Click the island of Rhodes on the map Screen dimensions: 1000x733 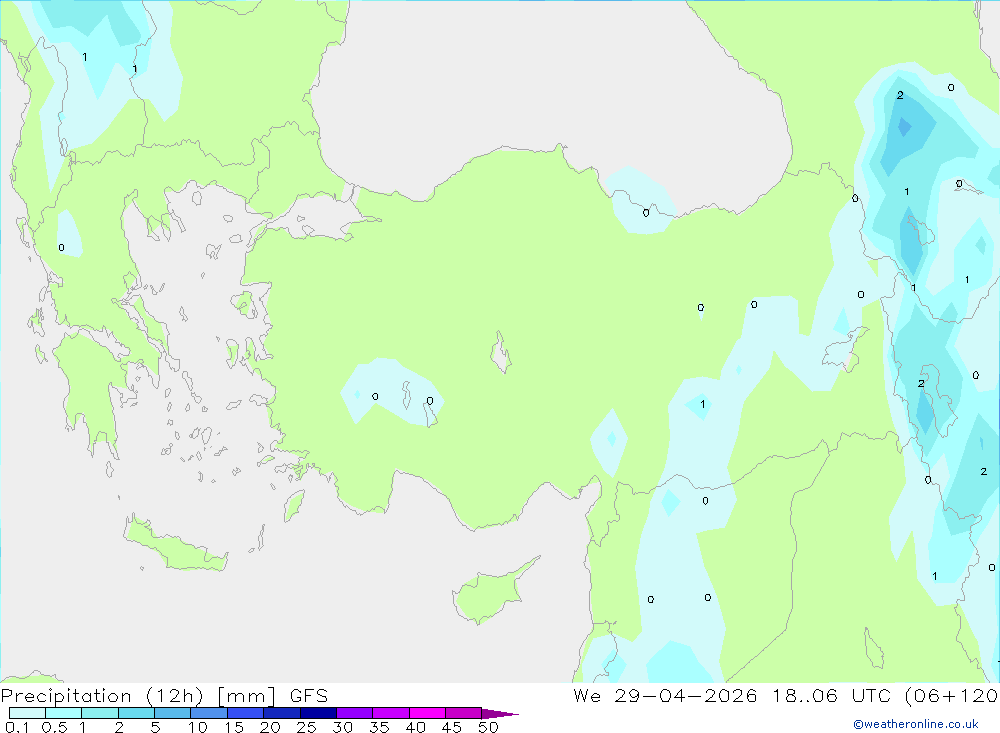click(293, 505)
